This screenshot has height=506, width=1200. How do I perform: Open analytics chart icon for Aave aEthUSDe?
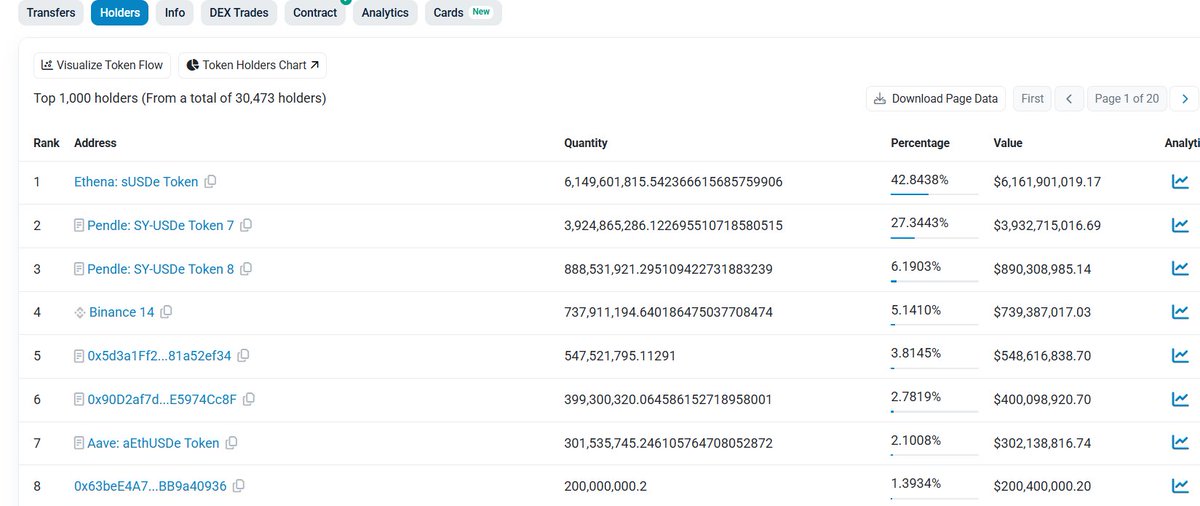tap(1180, 443)
